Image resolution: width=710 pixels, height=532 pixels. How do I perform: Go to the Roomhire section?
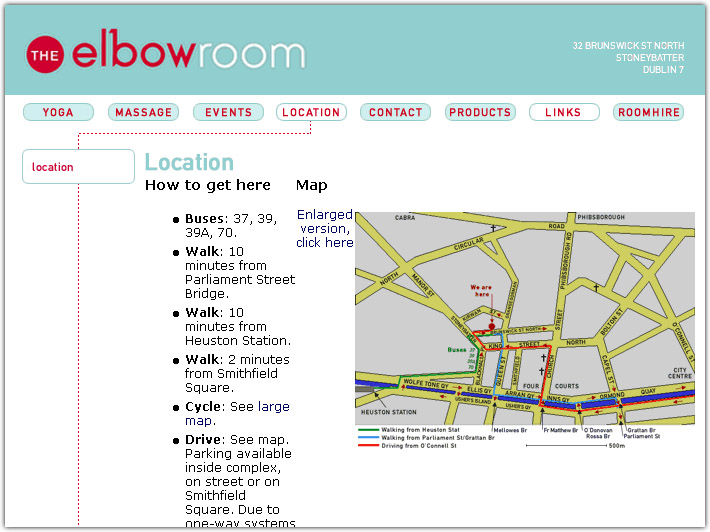click(x=648, y=112)
